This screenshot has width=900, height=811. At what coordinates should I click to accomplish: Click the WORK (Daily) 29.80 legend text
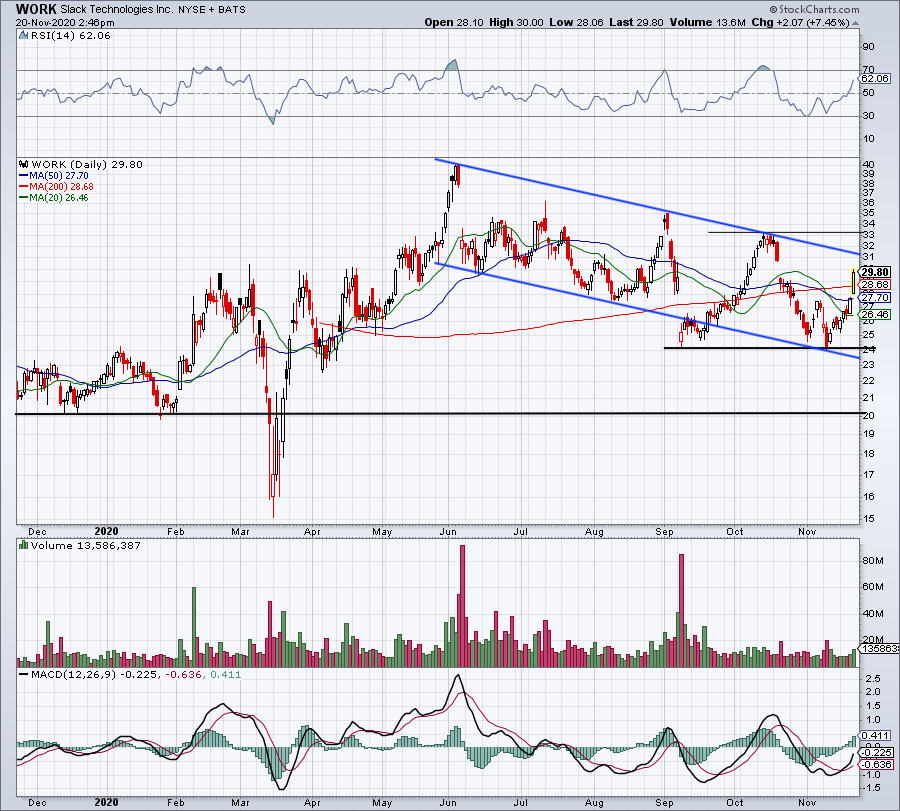[x=87, y=164]
